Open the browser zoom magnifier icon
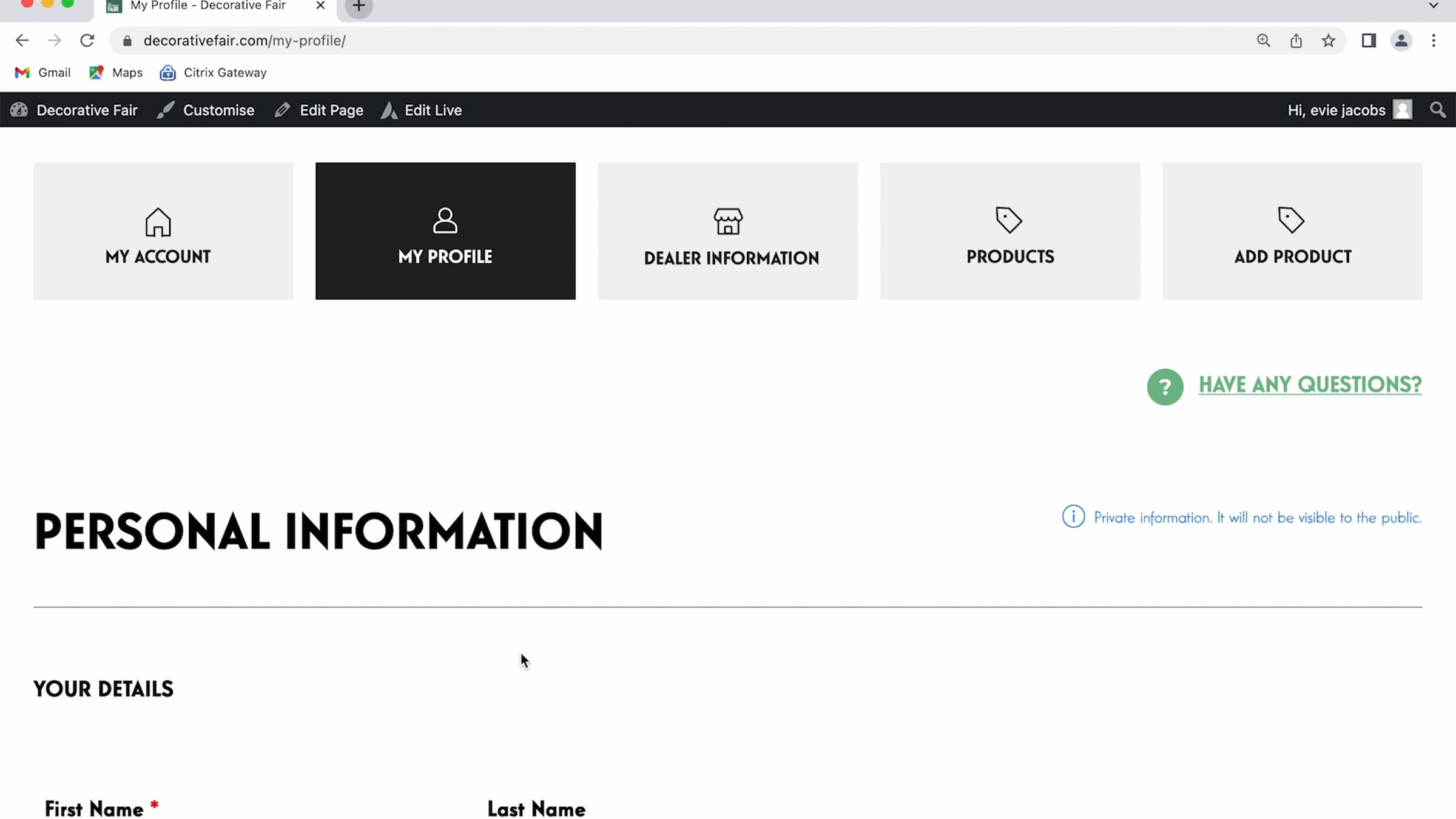 tap(1263, 41)
